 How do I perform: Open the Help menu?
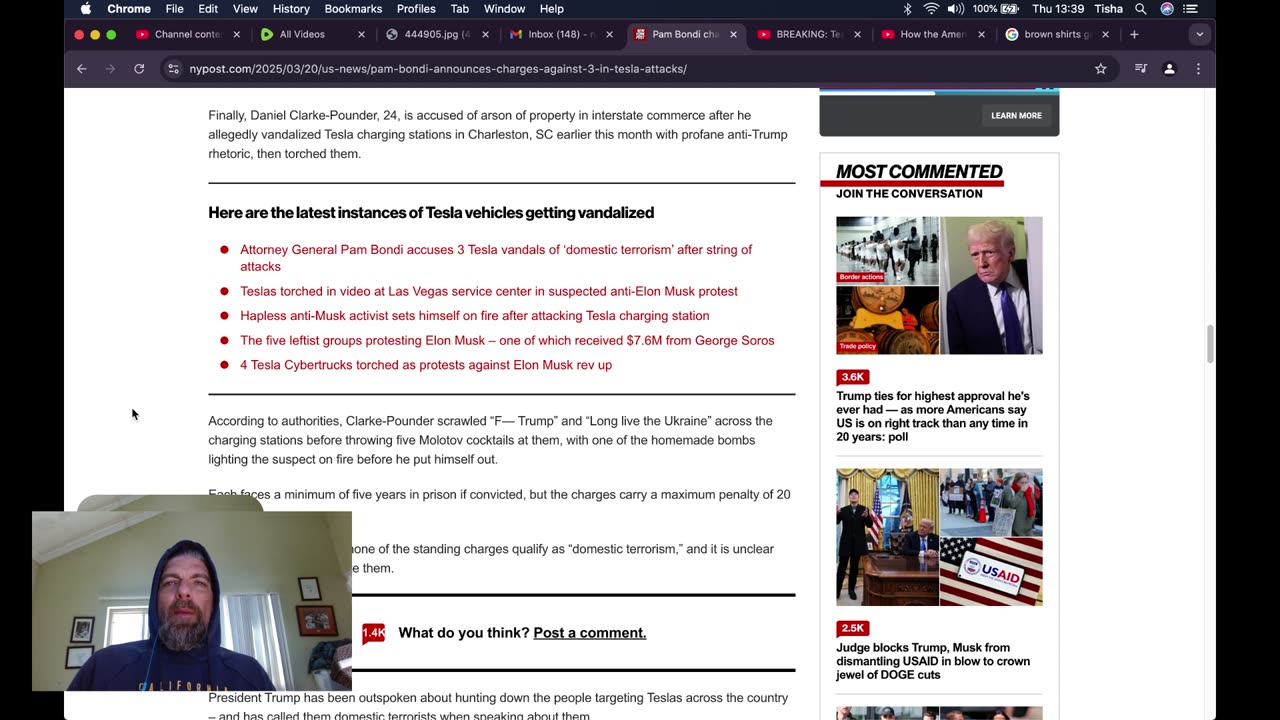click(551, 9)
